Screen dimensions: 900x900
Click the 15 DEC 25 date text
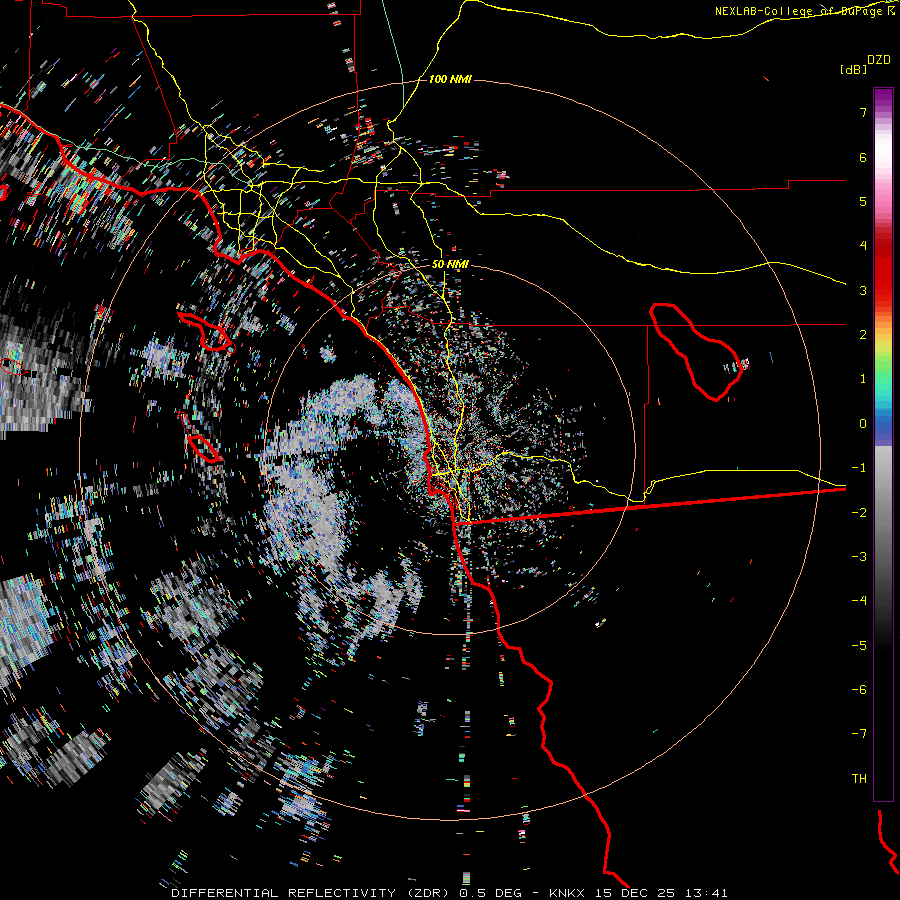tap(638, 893)
